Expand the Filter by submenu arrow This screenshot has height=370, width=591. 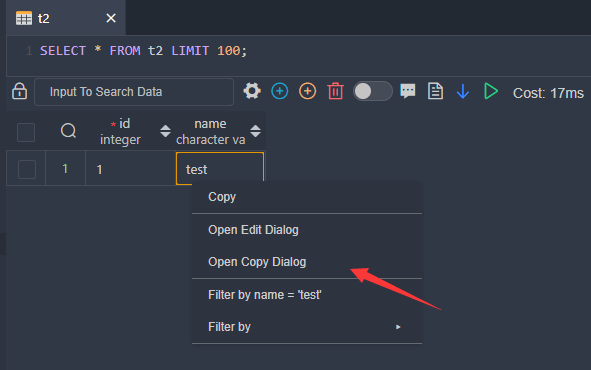398,327
